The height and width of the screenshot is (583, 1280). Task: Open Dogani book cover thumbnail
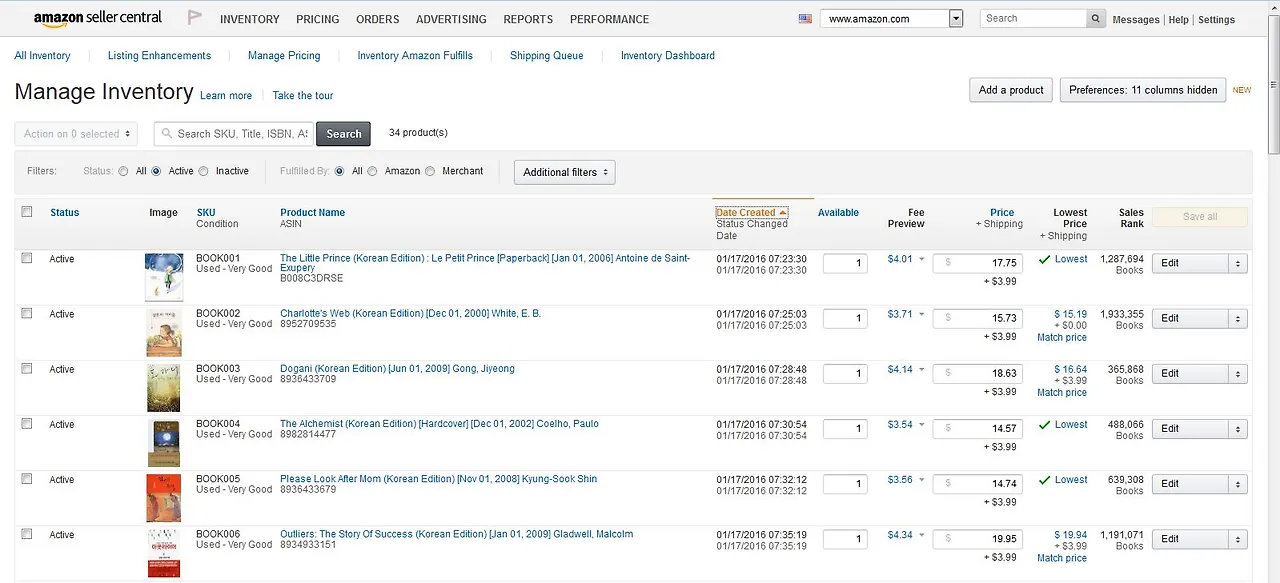164,388
